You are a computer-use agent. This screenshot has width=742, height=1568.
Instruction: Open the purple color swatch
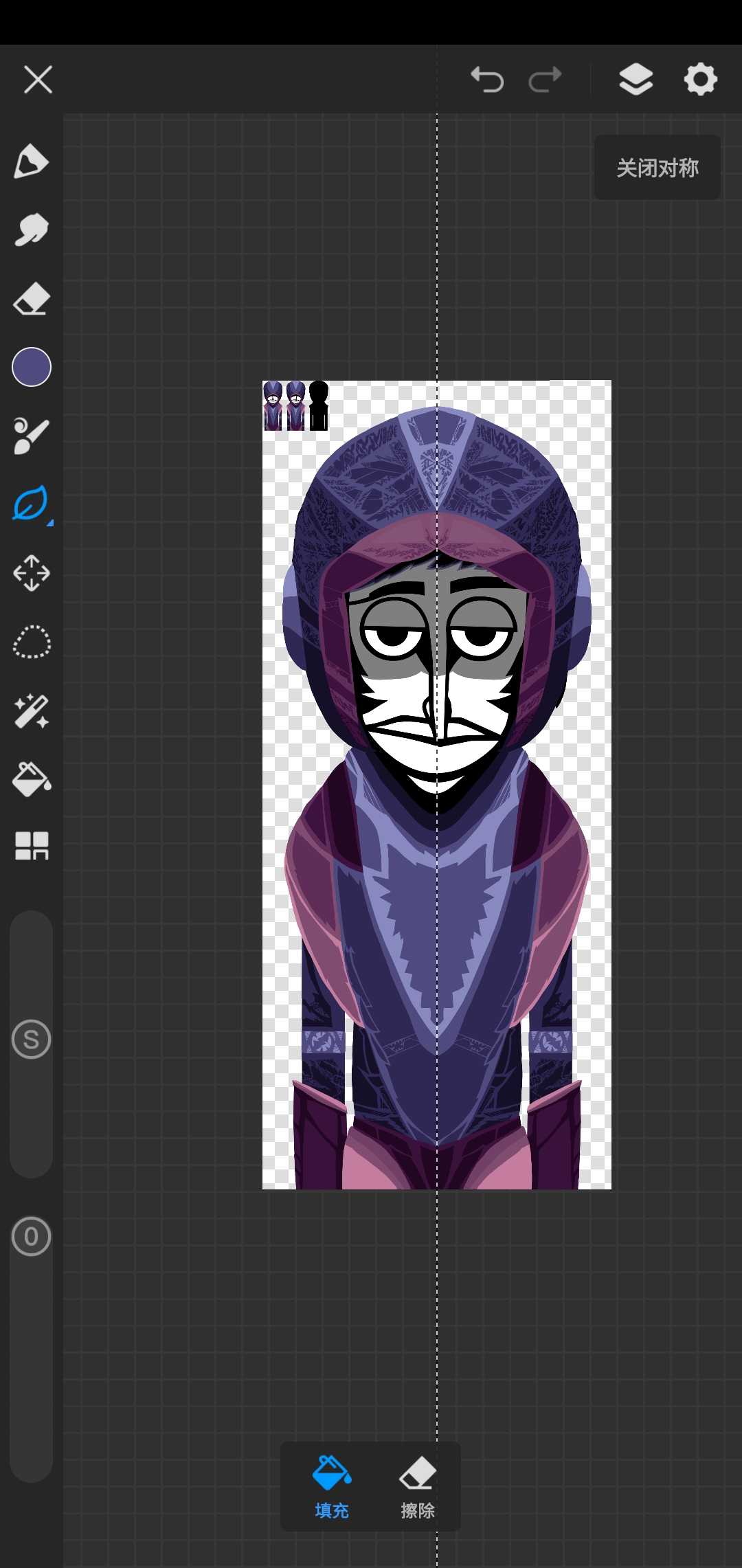pos(32,367)
